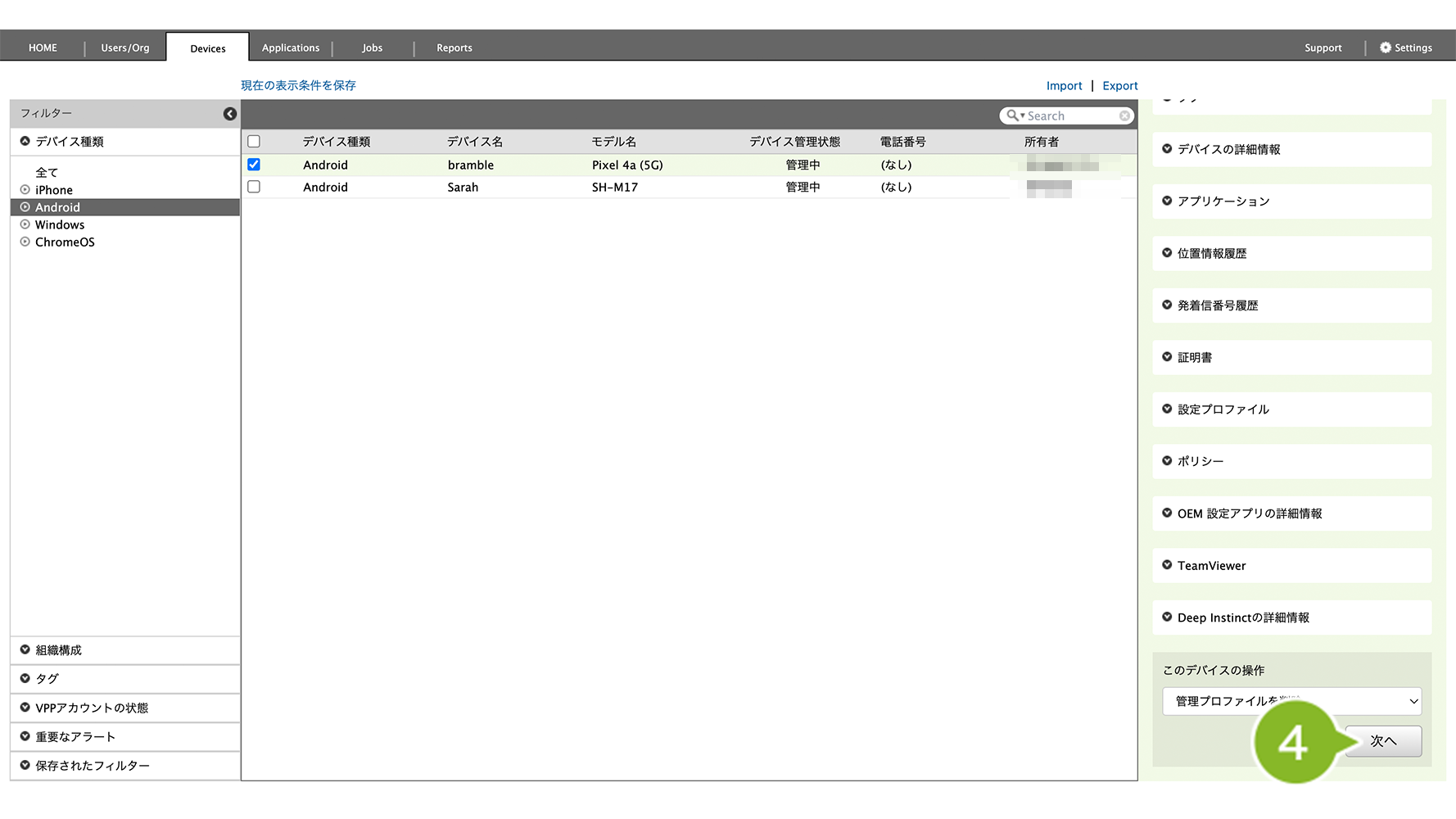Open the Users/Org tab
1456x819 pixels.
point(125,48)
